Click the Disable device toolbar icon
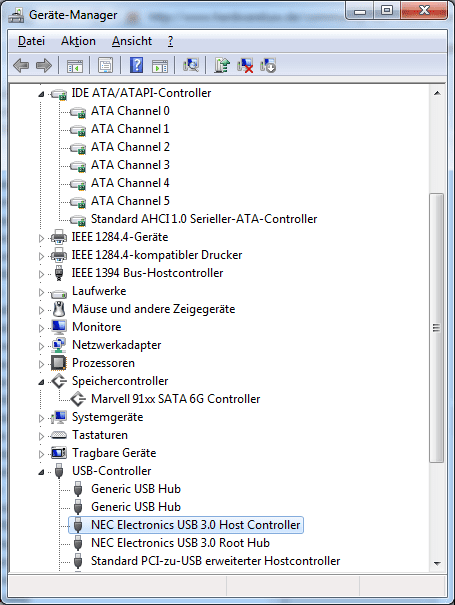 click(x=268, y=65)
